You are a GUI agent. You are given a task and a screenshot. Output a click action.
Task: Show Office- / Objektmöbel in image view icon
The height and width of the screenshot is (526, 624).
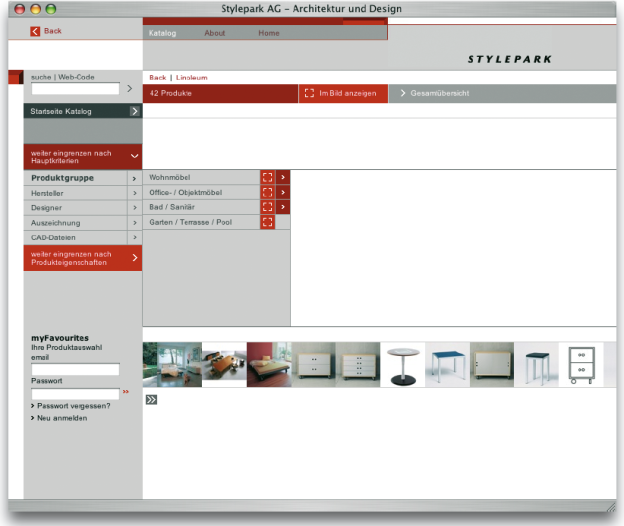[268, 193]
